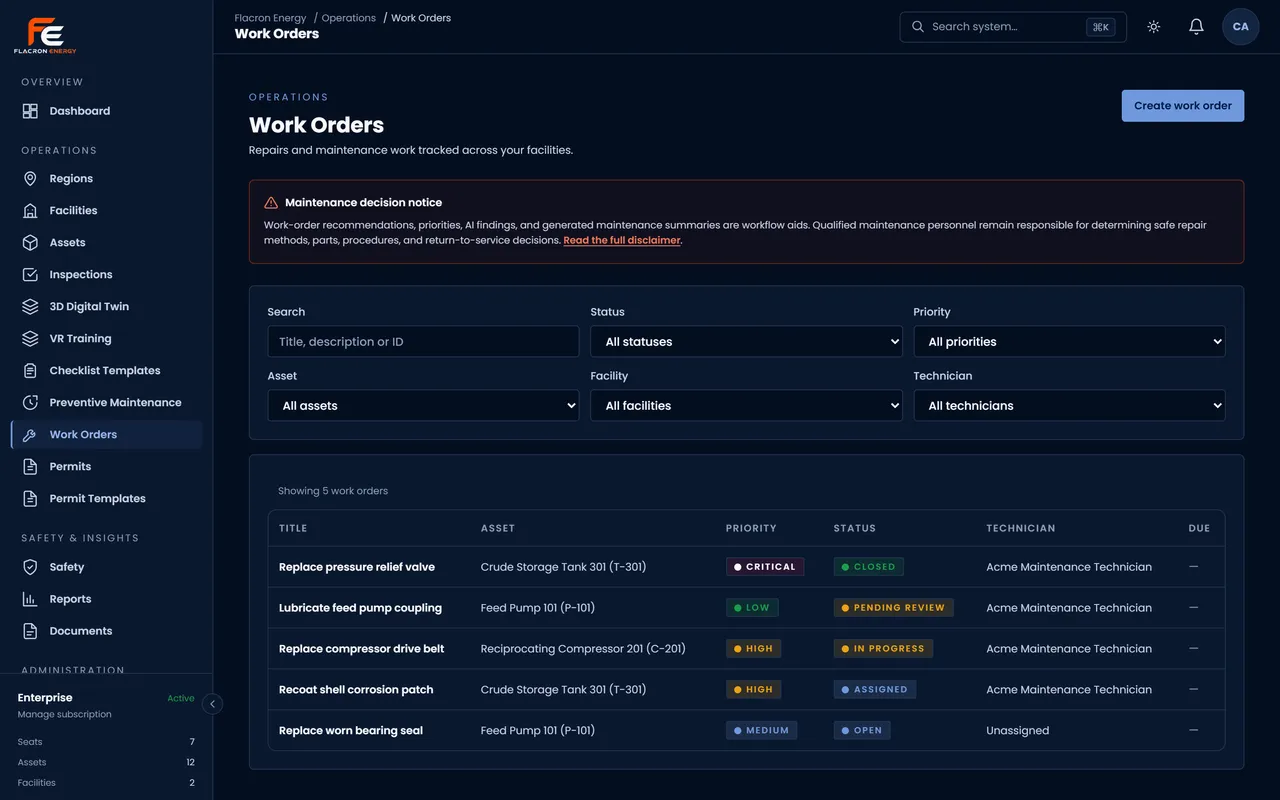1280x800 pixels.
Task: Click Flacron Energy in the breadcrumb
Action: click(x=270, y=18)
